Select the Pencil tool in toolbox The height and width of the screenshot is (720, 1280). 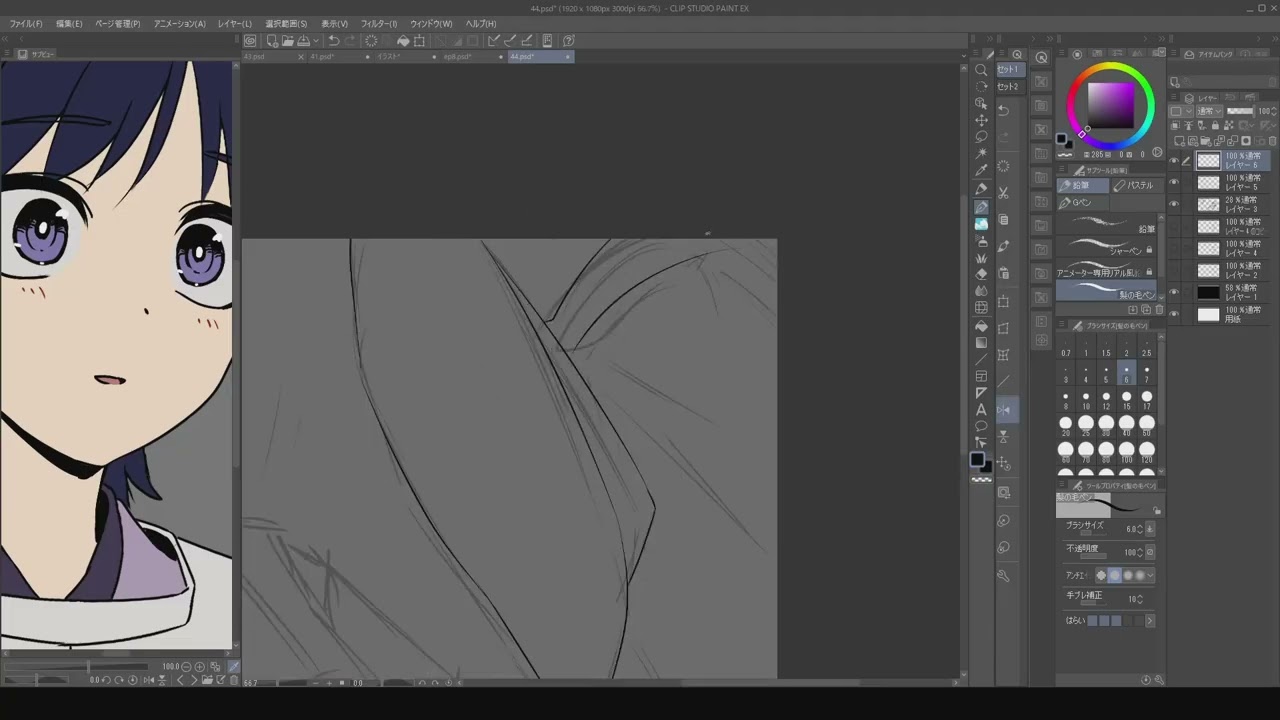pyautogui.click(x=981, y=207)
